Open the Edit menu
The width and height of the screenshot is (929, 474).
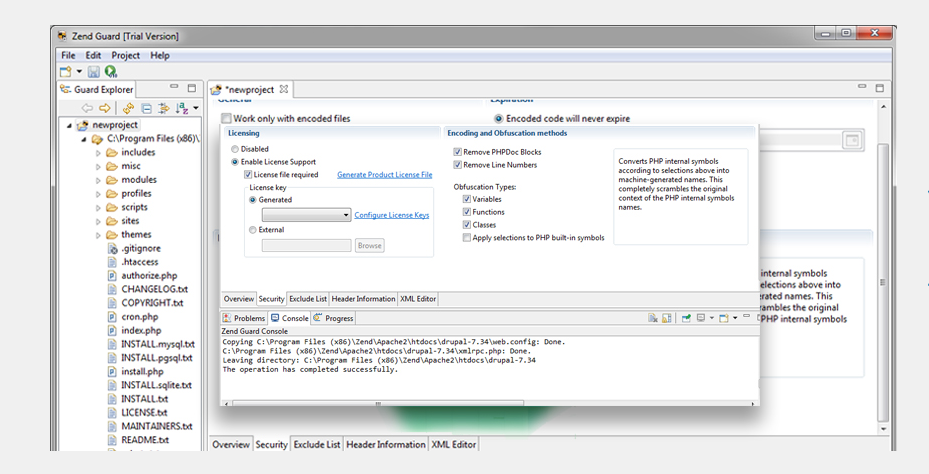[x=93, y=55]
